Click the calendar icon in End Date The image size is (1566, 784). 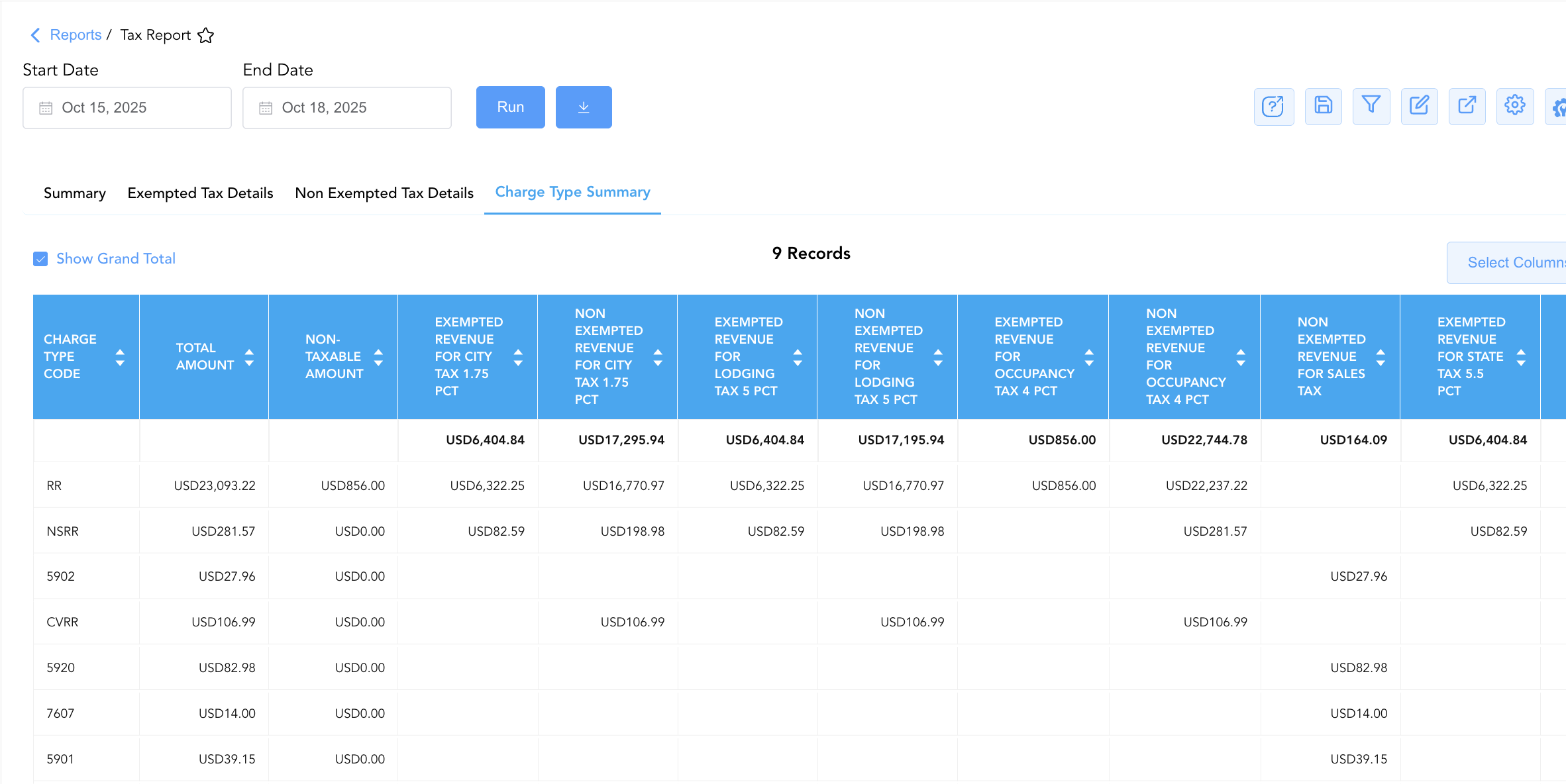pos(266,108)
